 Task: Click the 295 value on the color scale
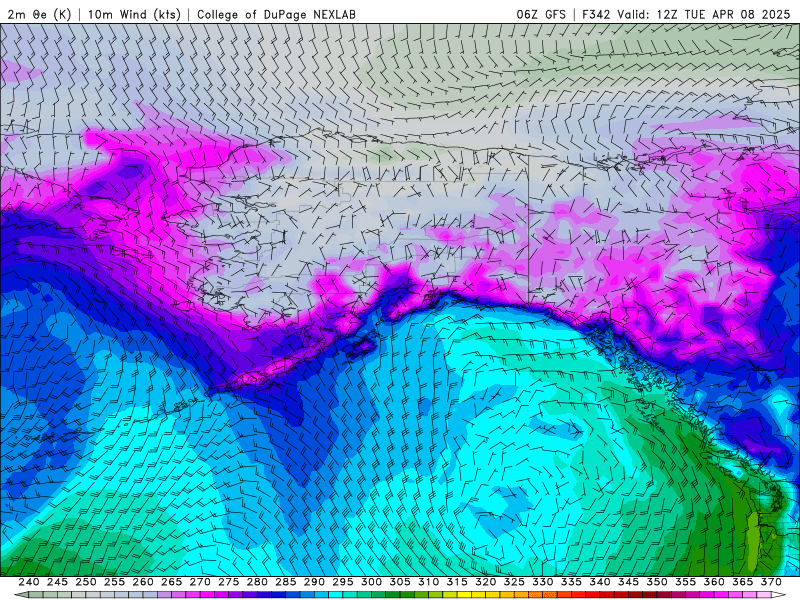click(343, 582)
